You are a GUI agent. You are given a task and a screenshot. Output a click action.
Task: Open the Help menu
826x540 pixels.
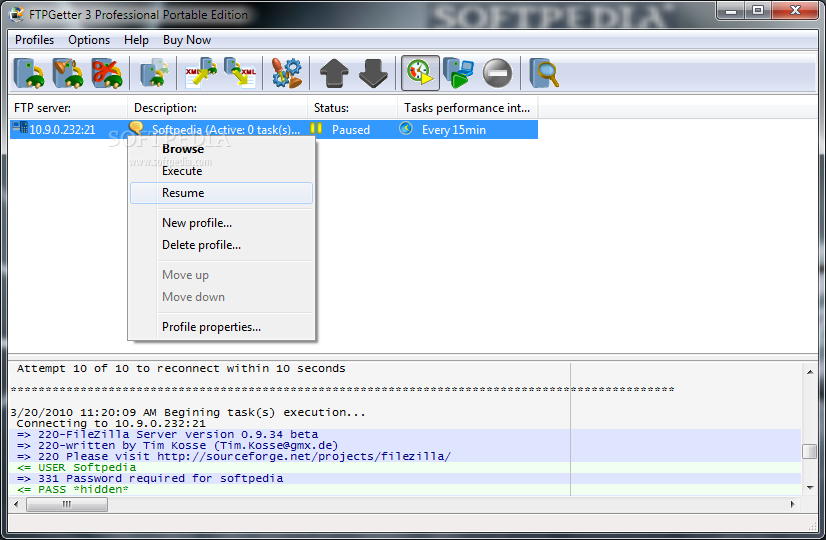[x=136, y=40]
